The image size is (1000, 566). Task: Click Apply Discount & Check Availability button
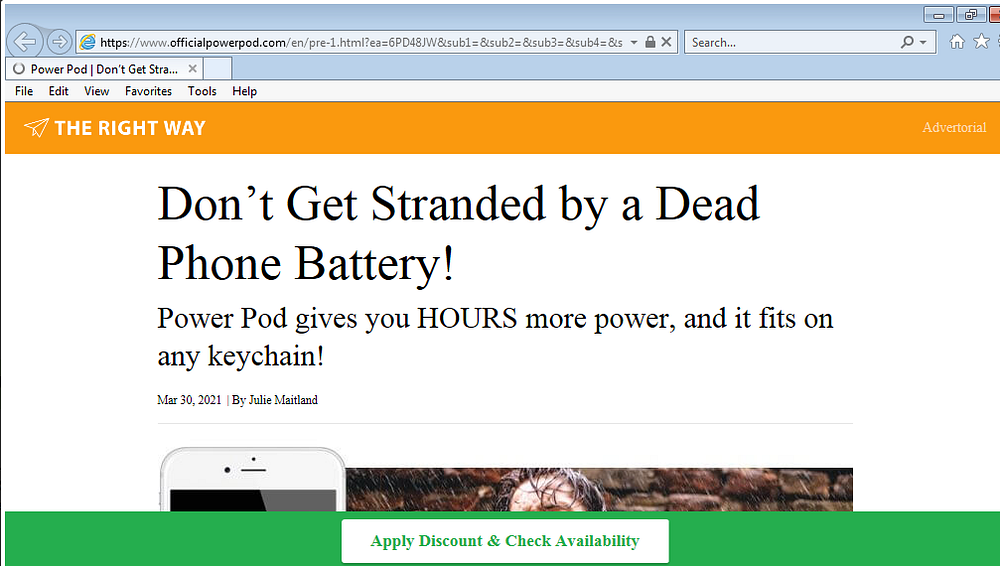click(505, 541)
